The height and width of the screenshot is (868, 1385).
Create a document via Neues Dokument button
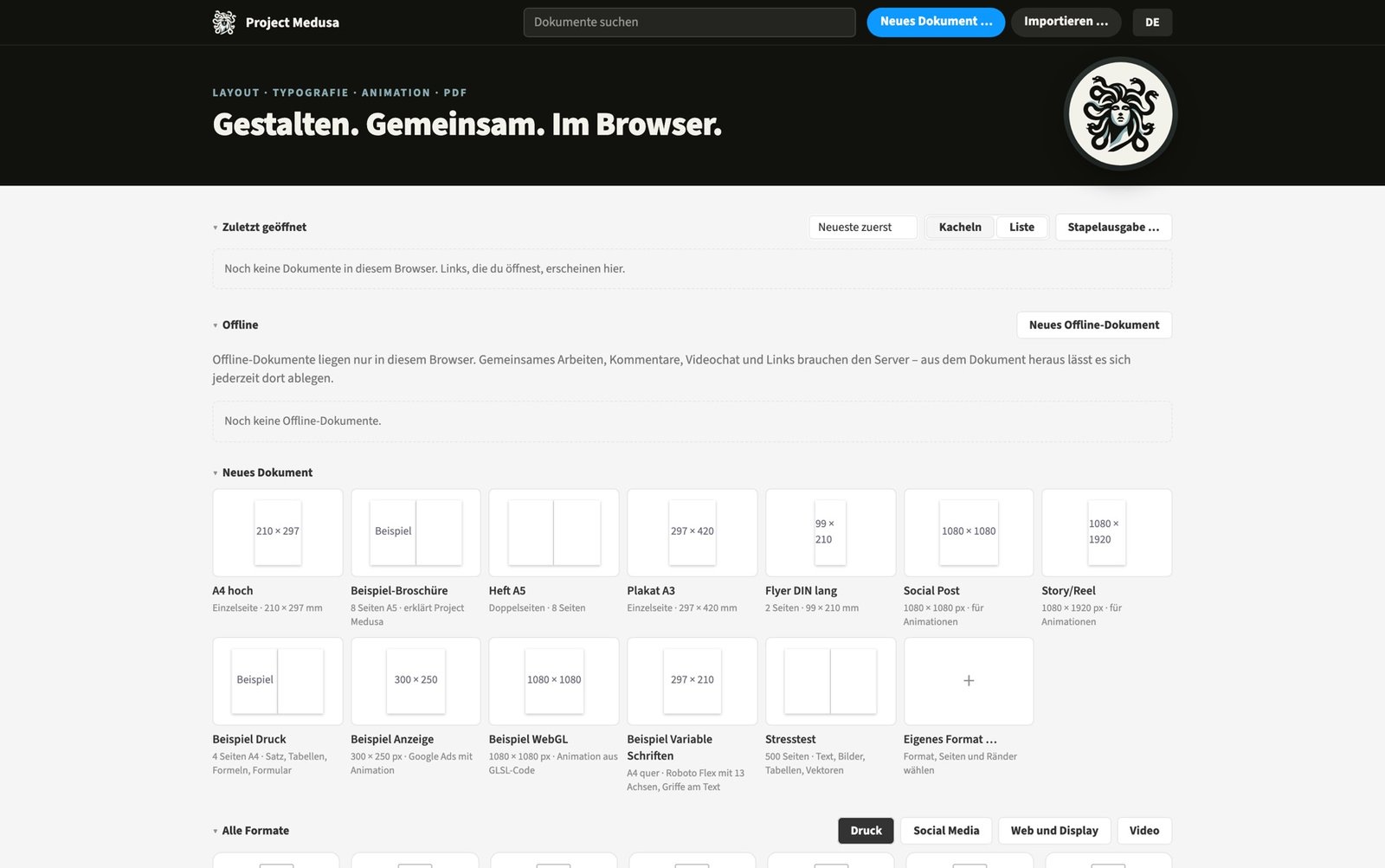click(936, 23)
